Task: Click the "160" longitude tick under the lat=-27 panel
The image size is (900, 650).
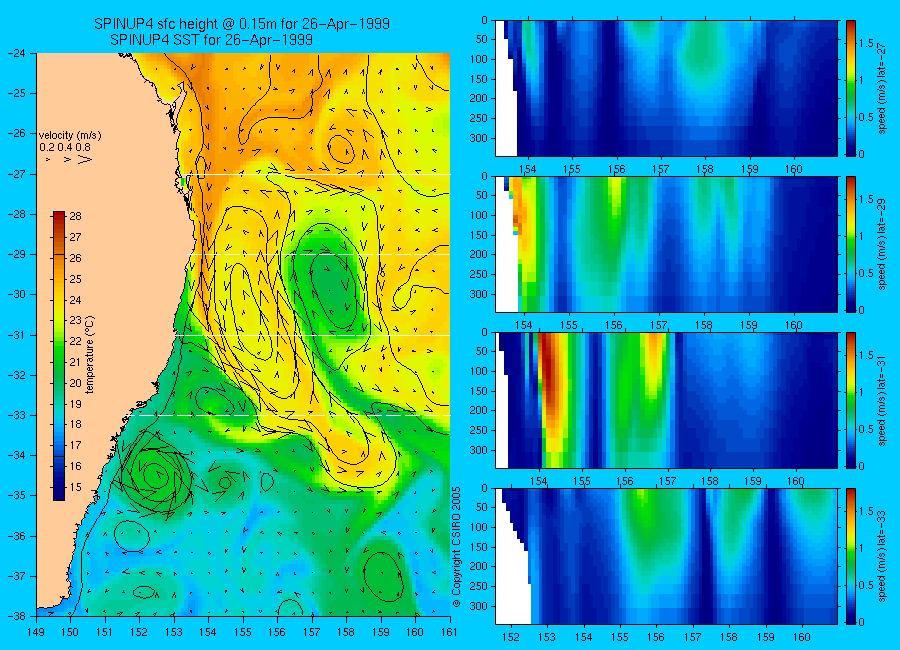Action: pos(794,169)
